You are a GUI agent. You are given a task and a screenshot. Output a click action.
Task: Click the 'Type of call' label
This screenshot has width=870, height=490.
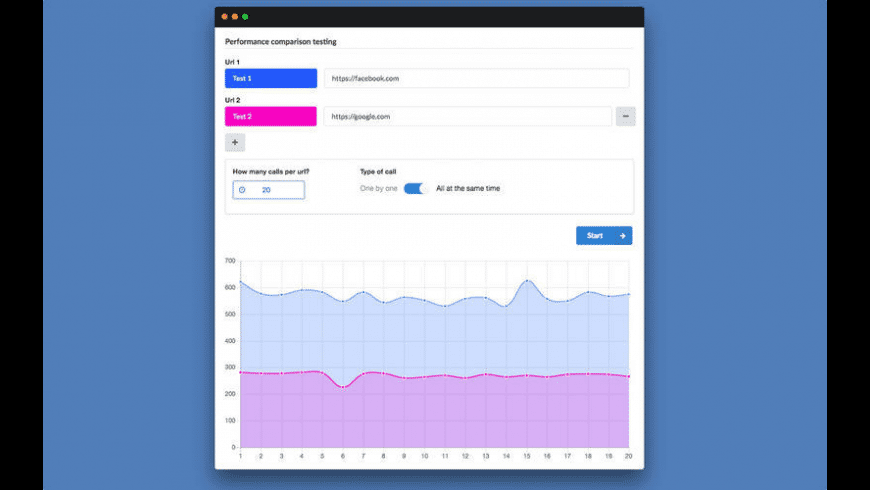378,171
